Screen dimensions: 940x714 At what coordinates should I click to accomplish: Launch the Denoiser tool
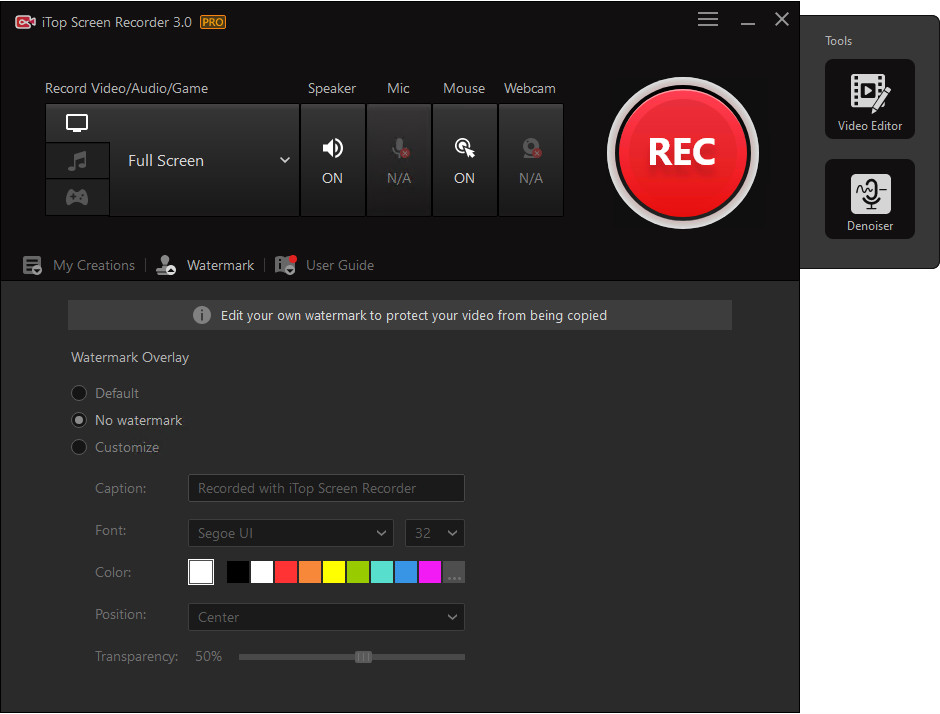869,199
